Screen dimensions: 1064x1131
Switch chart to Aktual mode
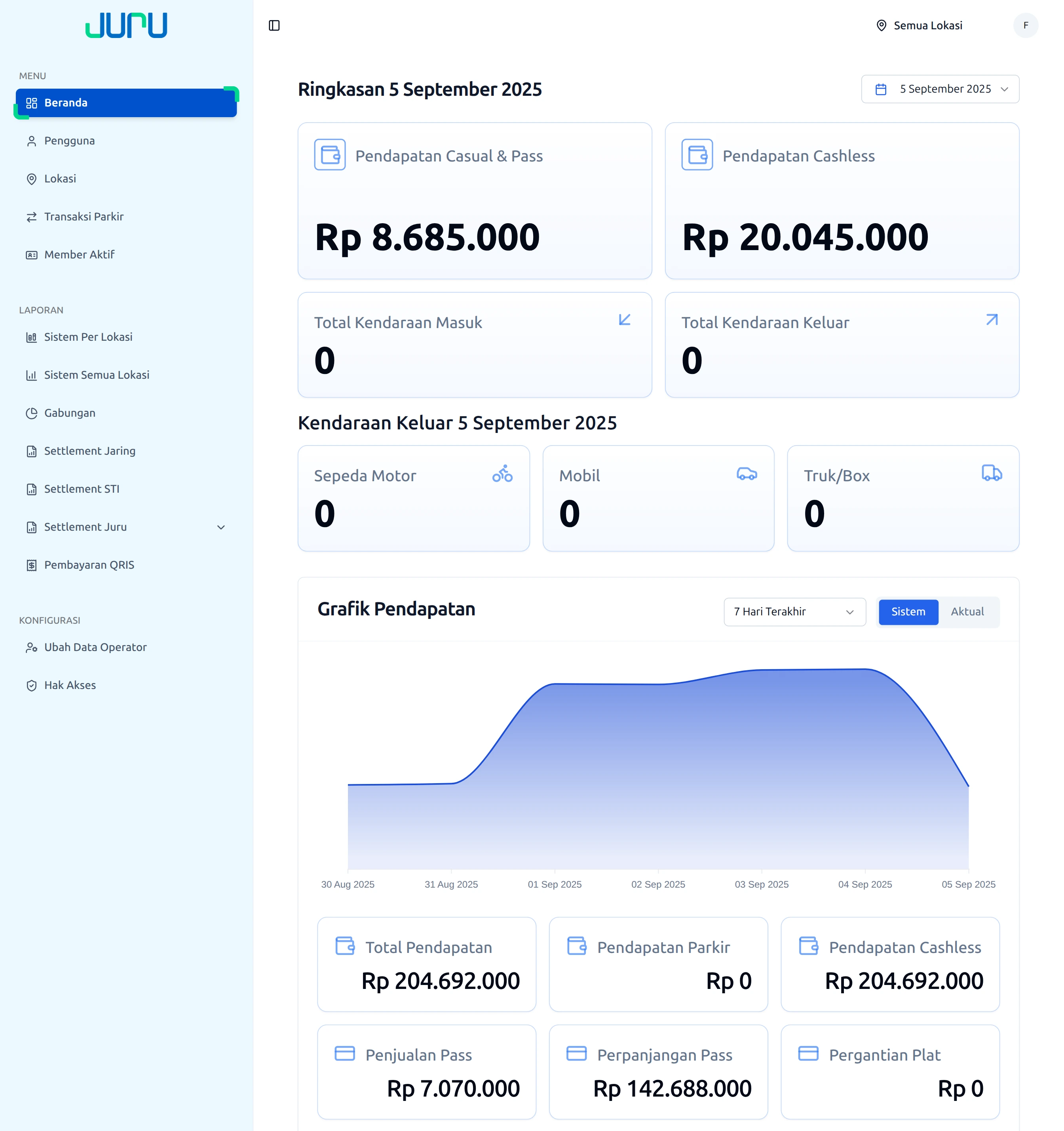tap(967, 612)
